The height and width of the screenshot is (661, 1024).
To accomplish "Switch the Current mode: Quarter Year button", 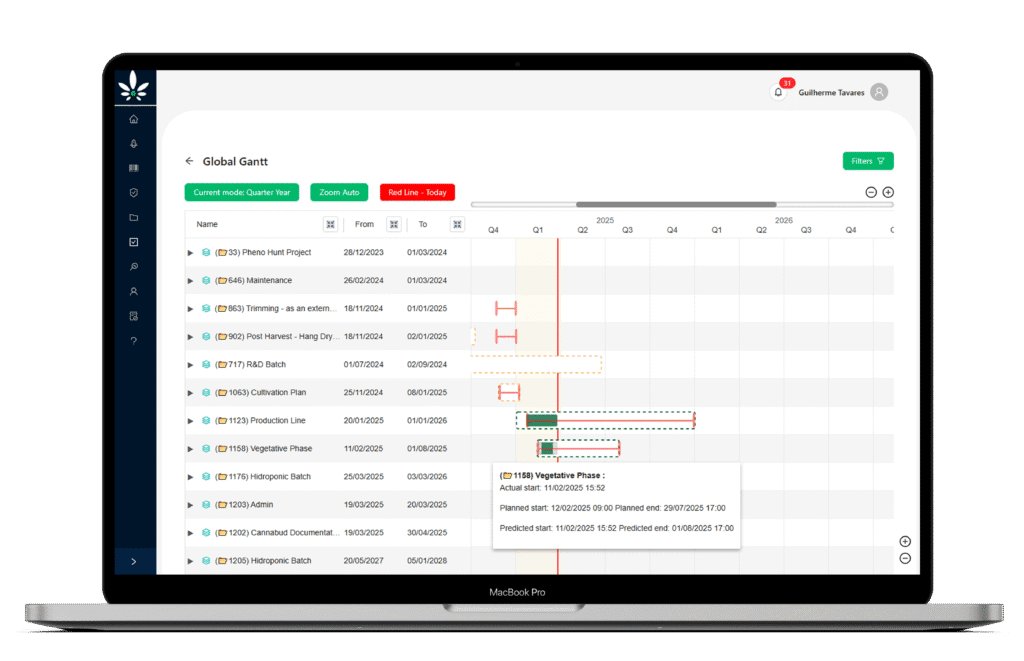I will [241, 192].
